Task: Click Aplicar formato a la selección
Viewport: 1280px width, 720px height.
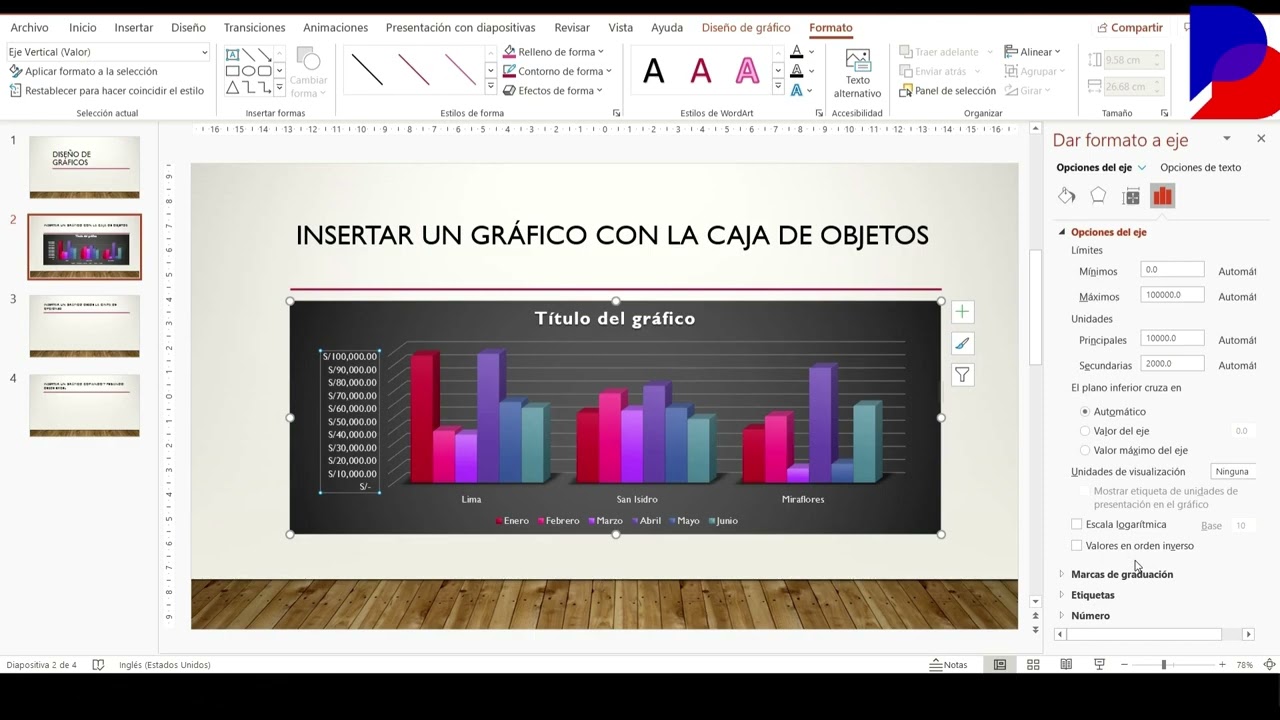Action: pos(83,71)
